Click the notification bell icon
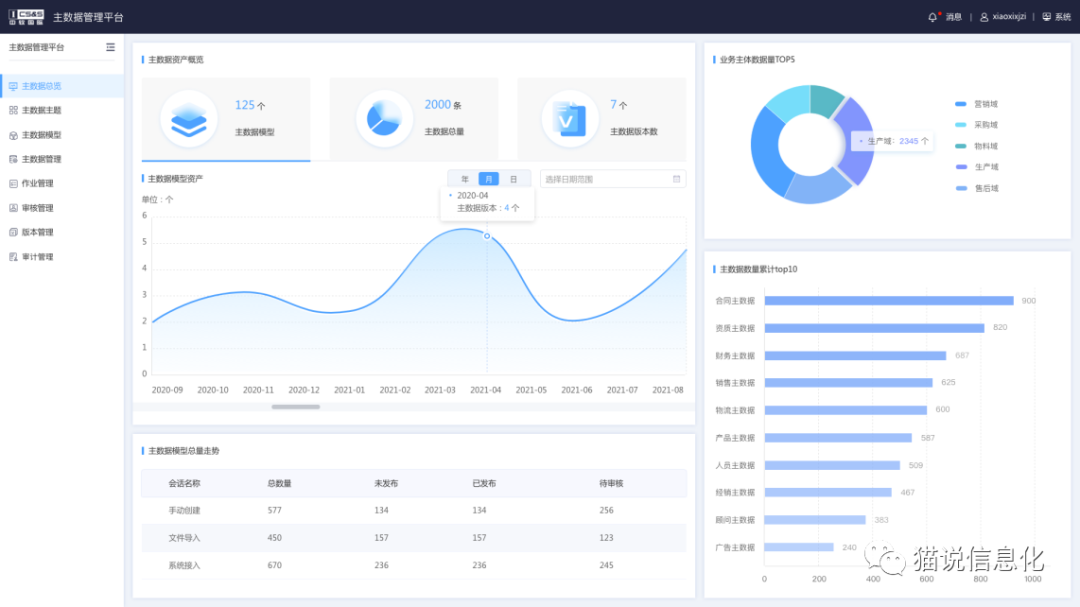Image resolution: width=1080 pixels, height=607 pixels. pos(933,17)
